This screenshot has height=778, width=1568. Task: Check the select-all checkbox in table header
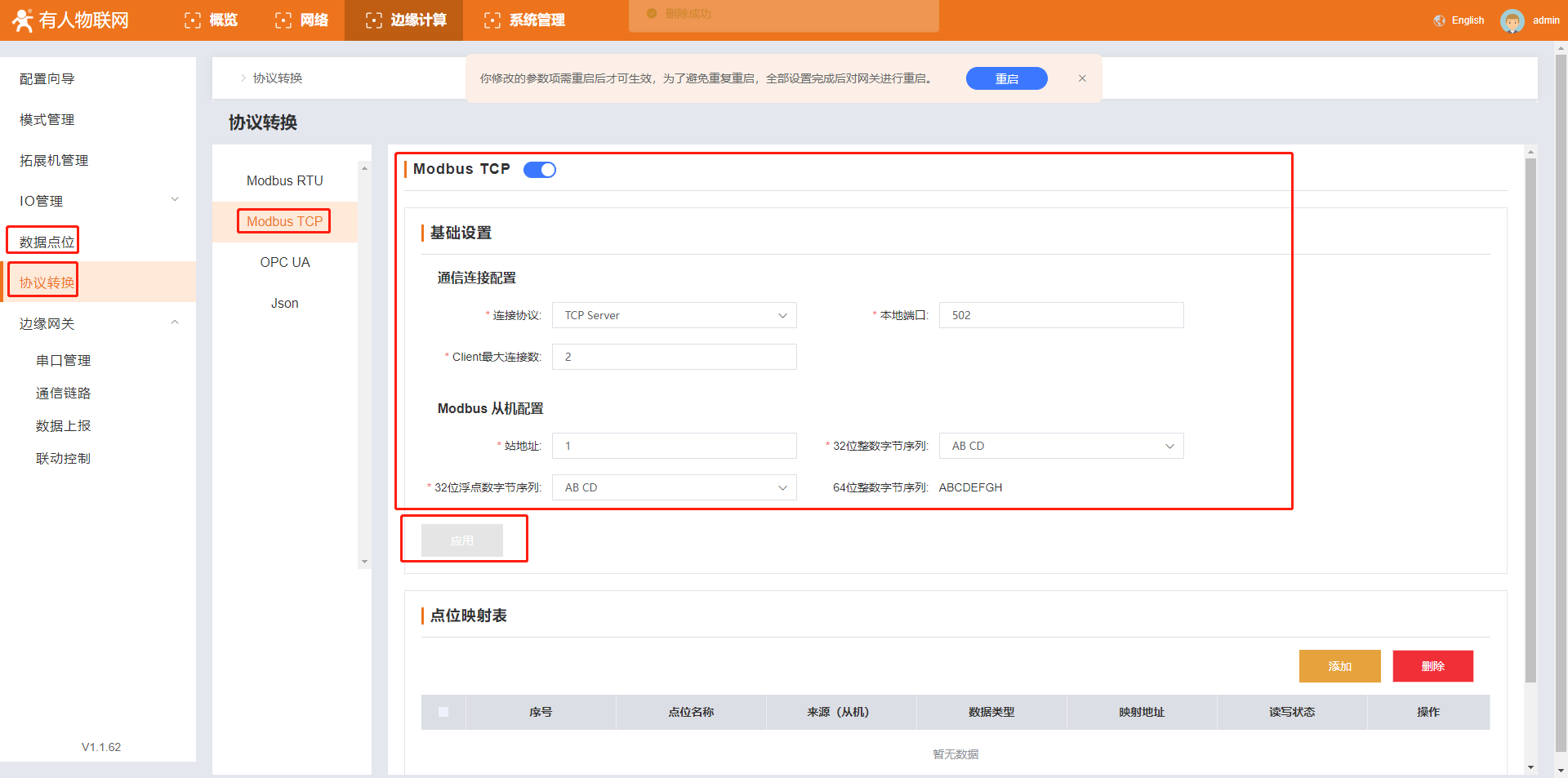[x=443, y=712]
